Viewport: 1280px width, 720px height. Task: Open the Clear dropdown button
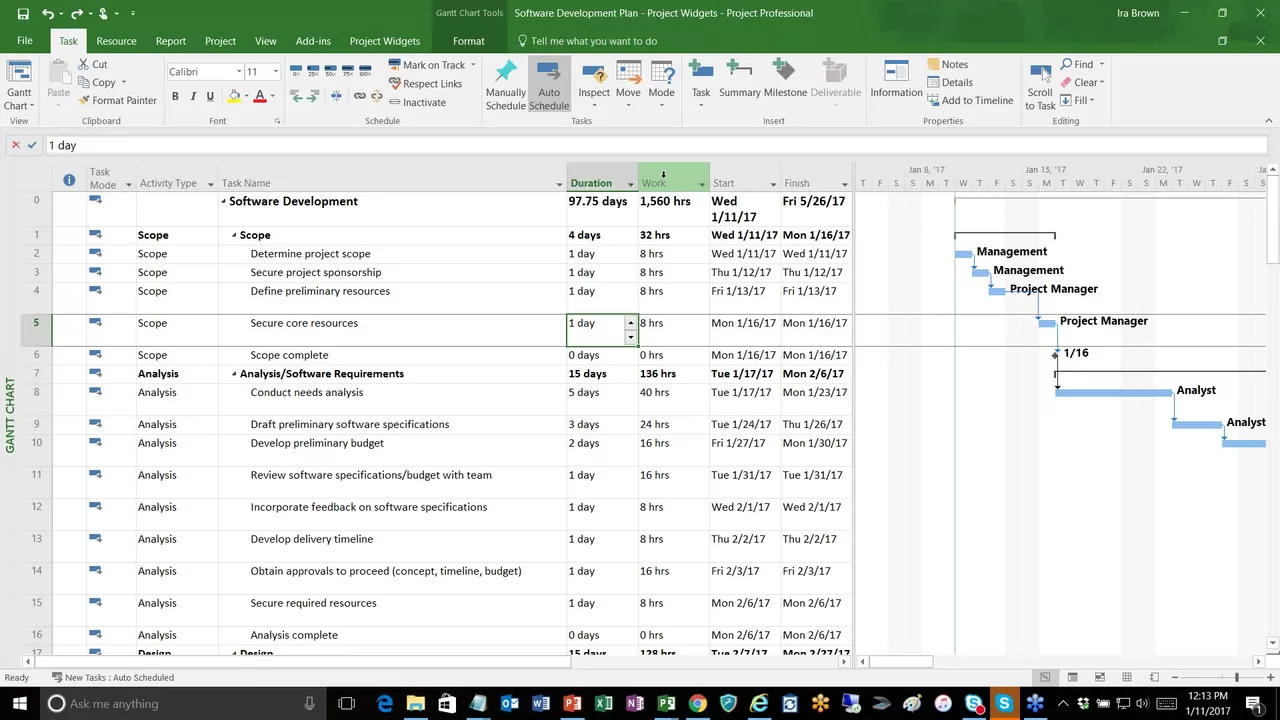pyautogui.click(x=1082, y=82)
